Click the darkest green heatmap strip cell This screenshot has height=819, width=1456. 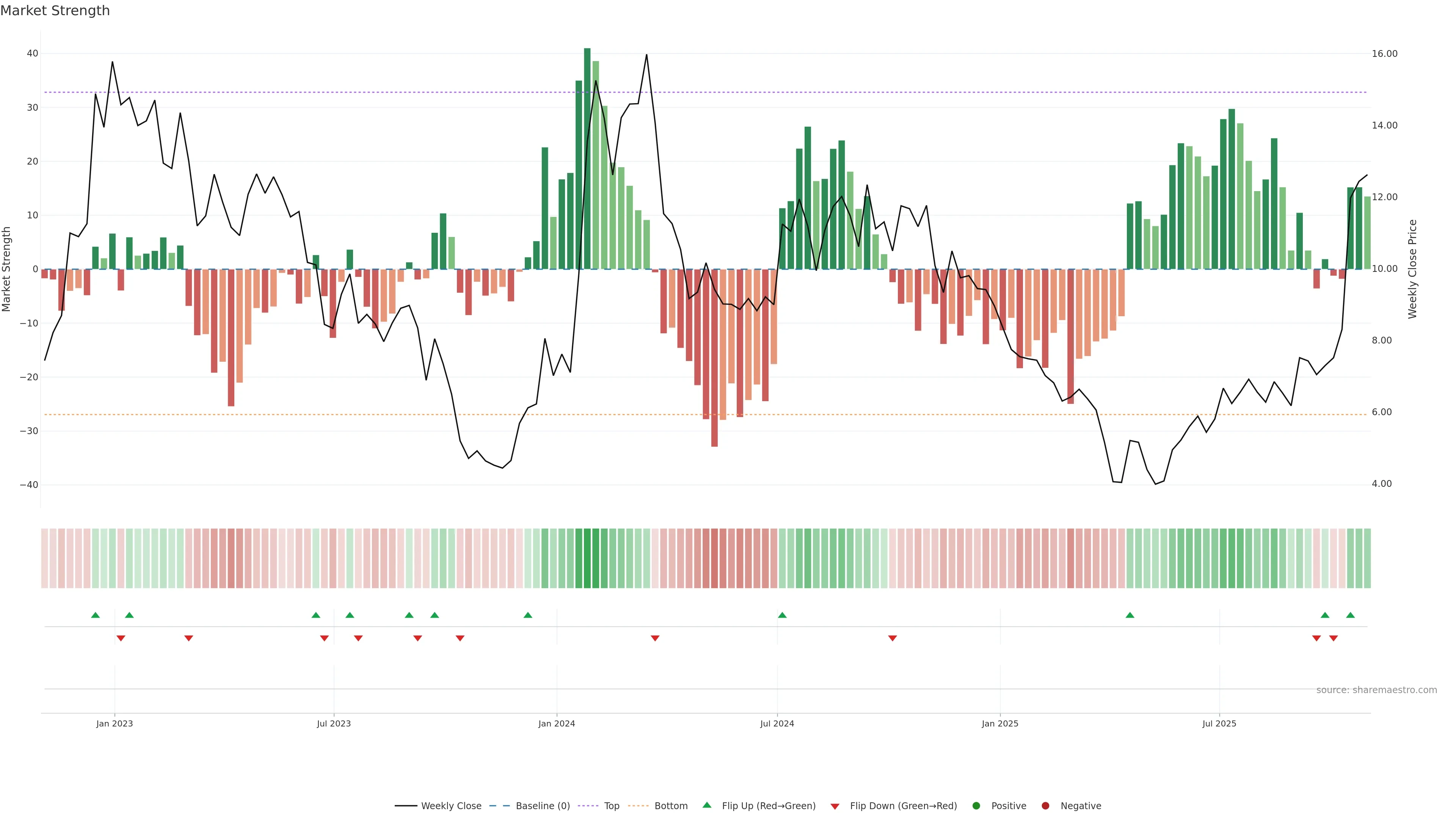coord(587,558)
